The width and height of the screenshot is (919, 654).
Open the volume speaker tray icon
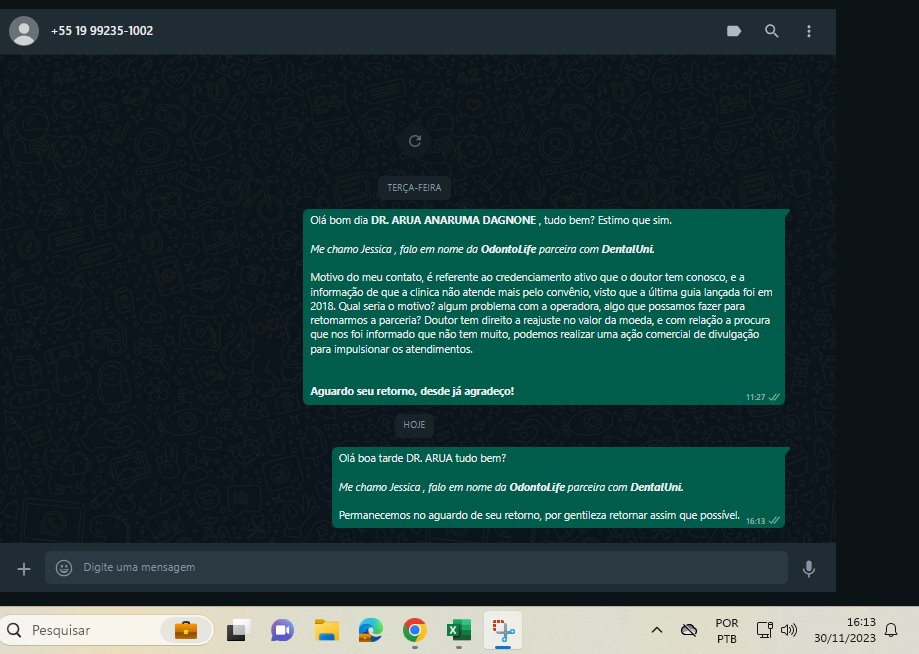(789, 631)
